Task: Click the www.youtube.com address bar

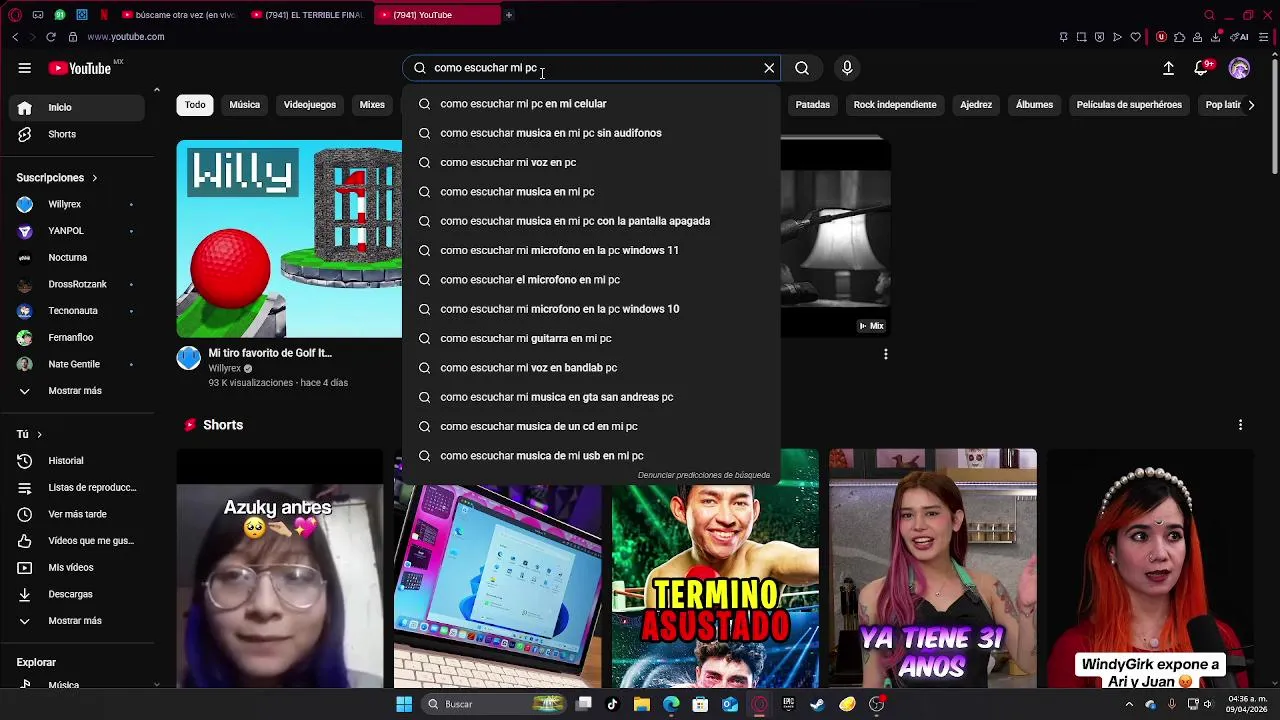Action: 126,37
